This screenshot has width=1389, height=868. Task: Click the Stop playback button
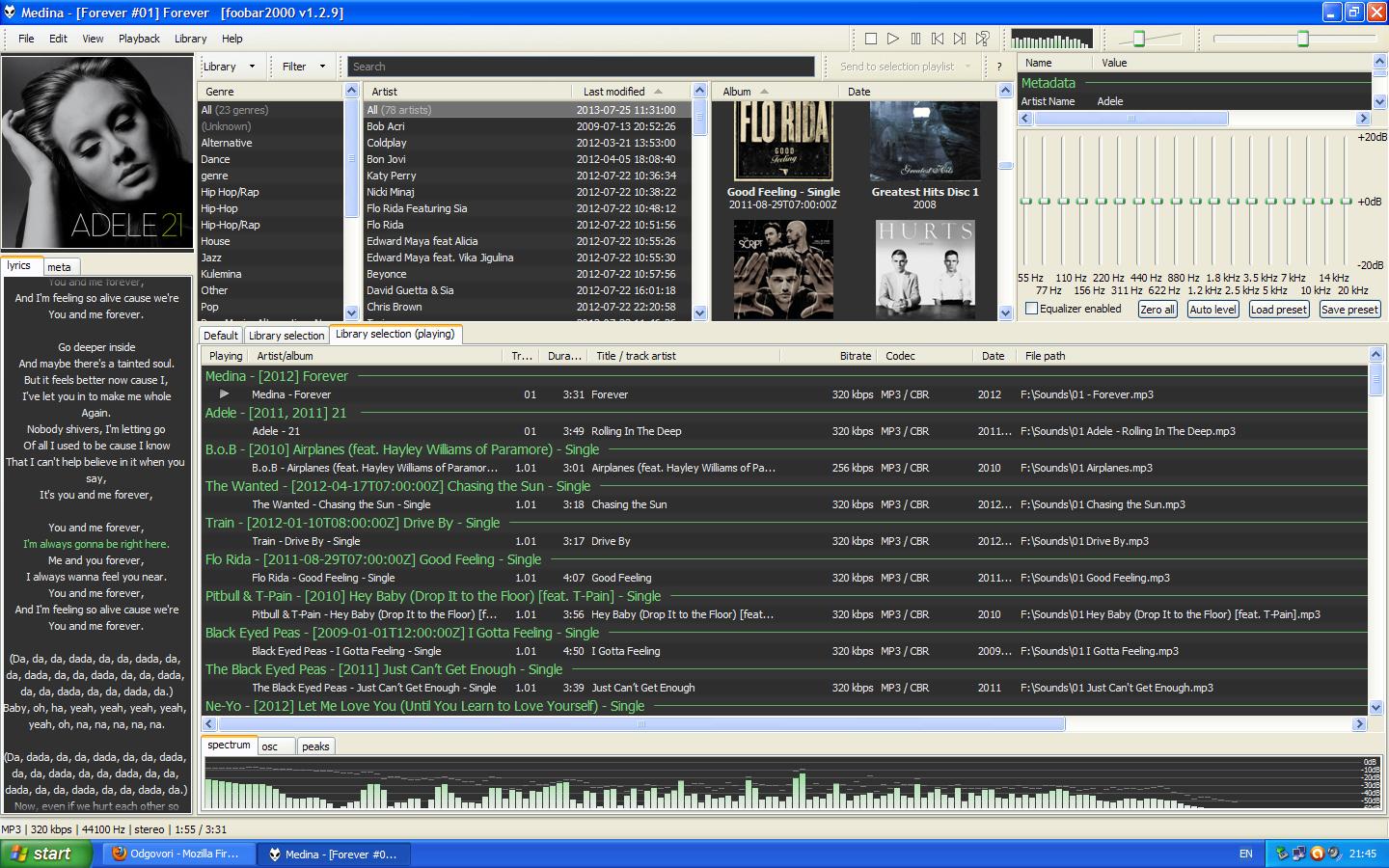tap(871, 39)
